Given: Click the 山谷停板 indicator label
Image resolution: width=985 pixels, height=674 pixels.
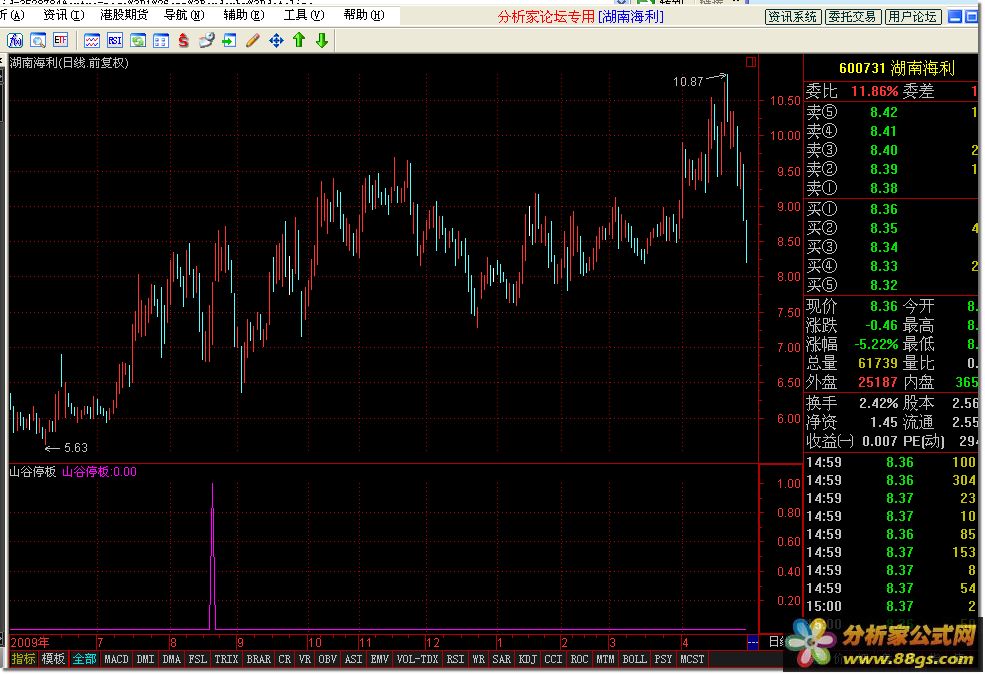Looking at the screenshot, I should coord(33,472).
